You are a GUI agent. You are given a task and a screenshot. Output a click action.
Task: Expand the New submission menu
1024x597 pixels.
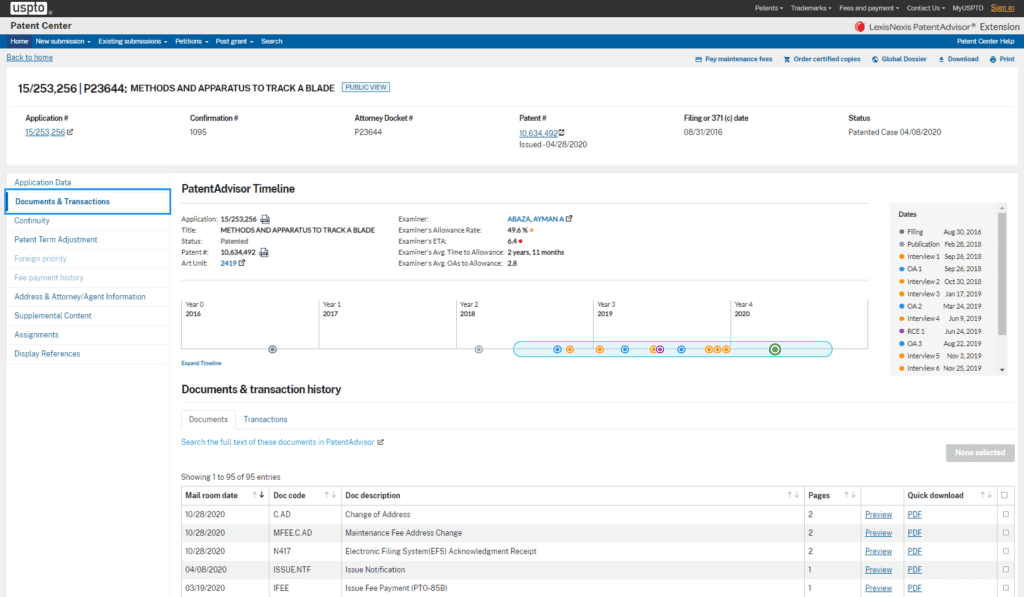tap(63, 41)
